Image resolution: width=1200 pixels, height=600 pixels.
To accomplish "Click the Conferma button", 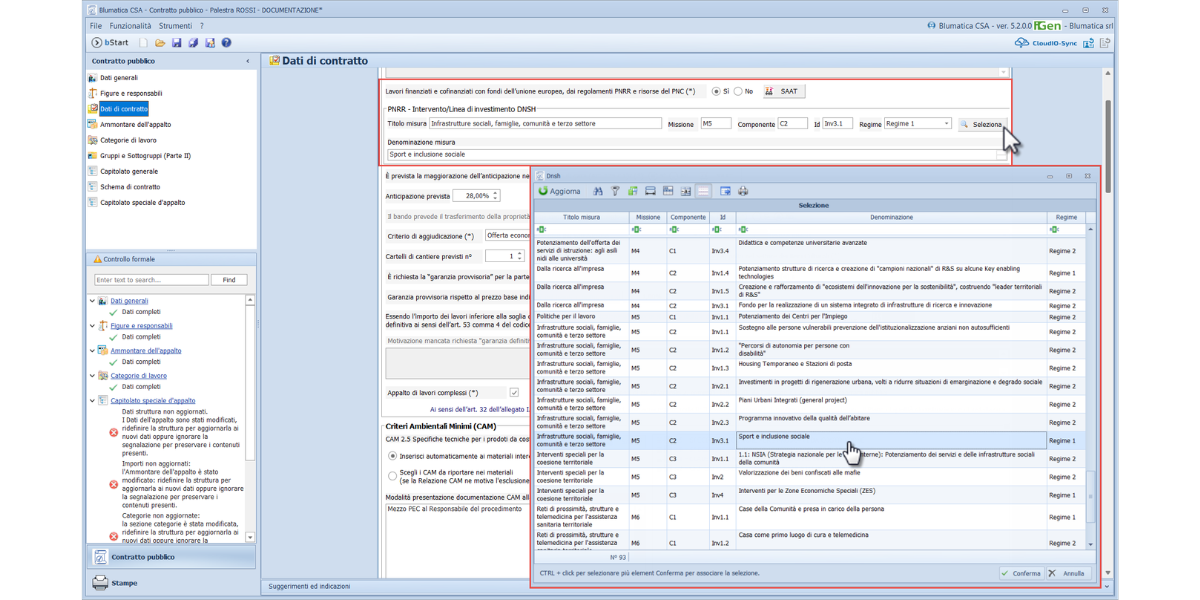I will click(x=1021, y=573).
